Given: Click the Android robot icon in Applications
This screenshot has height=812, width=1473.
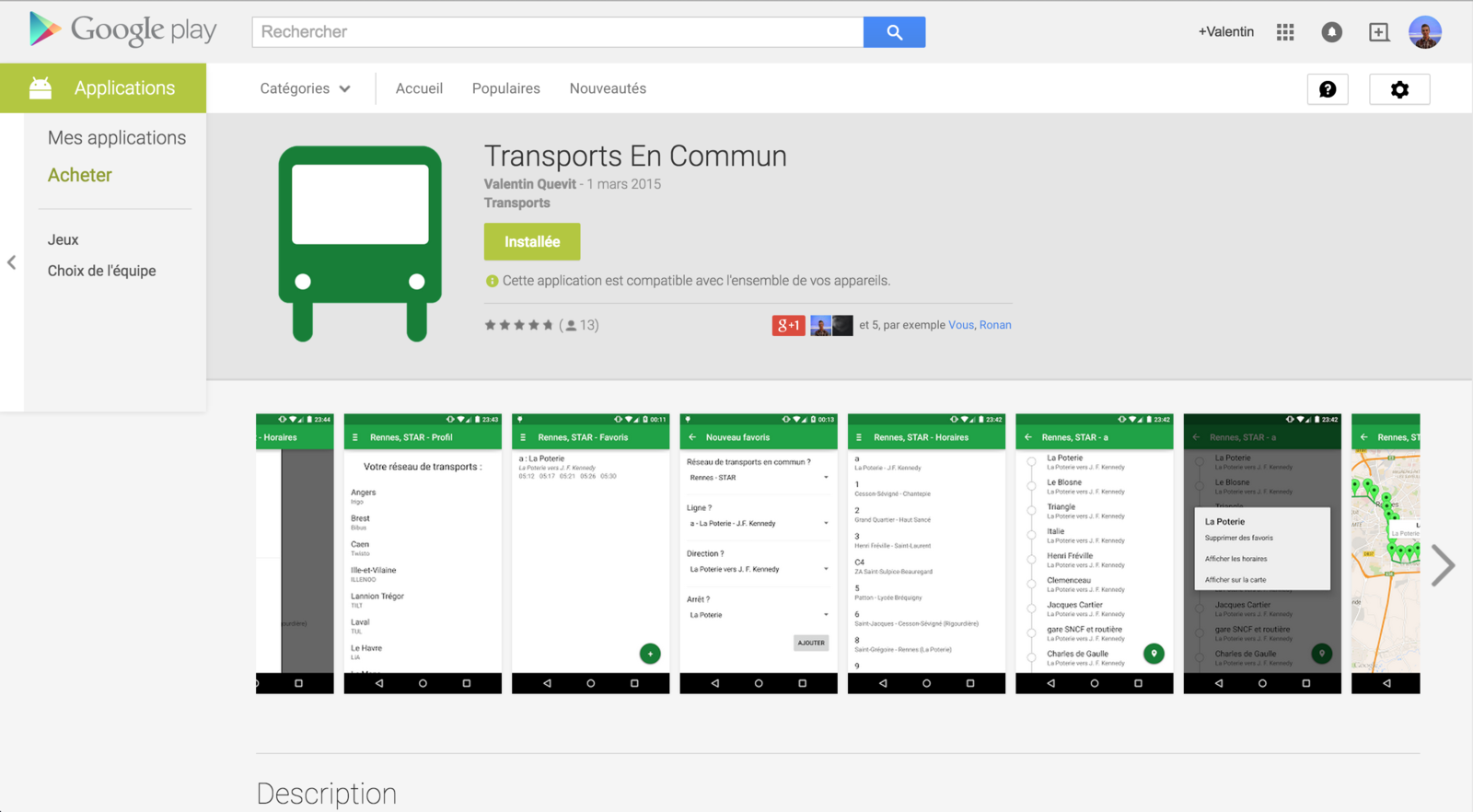Looking at the screenshot, I should point(41,88).
